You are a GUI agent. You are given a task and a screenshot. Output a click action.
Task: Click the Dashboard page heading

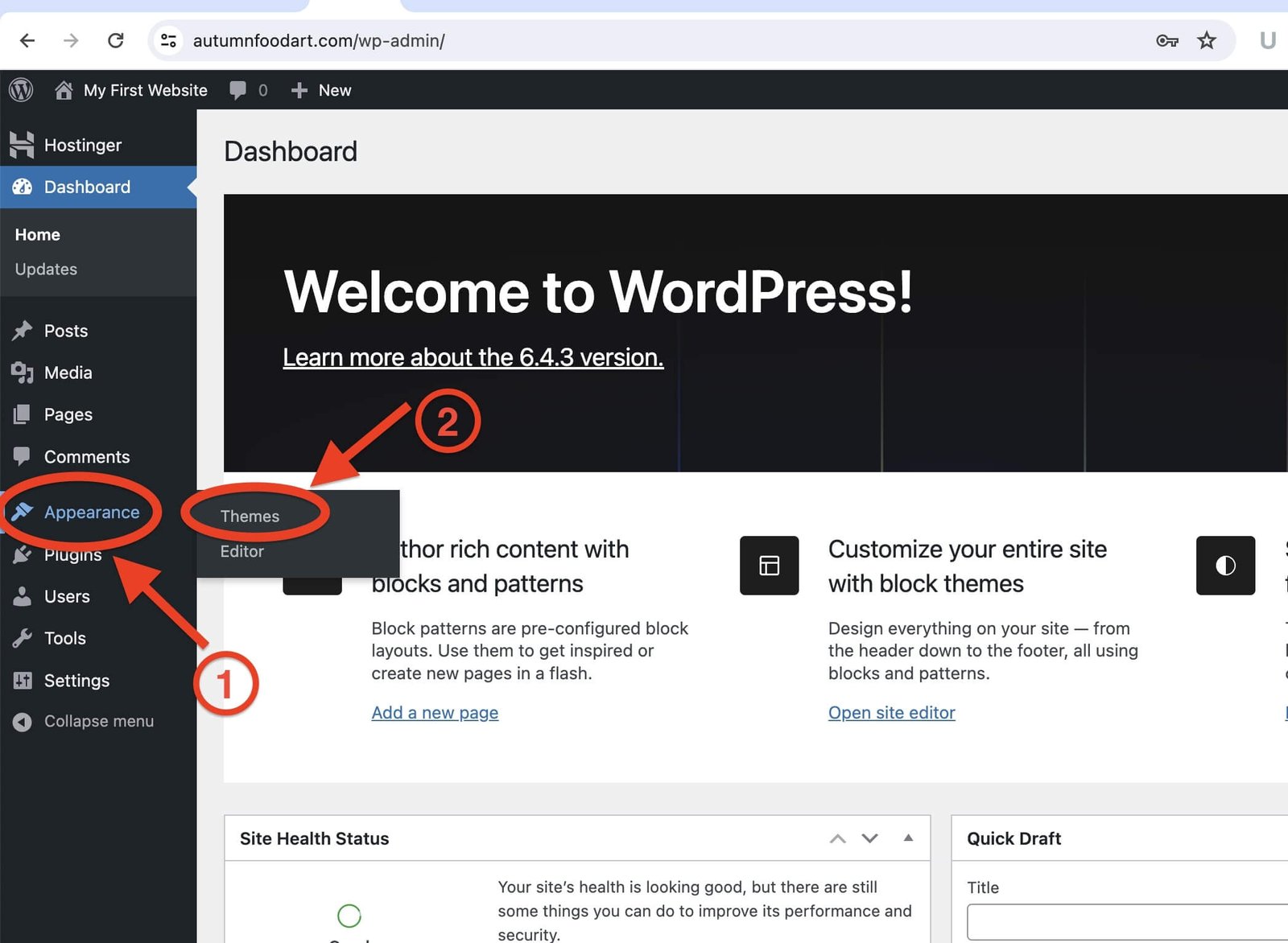(291, 151)
